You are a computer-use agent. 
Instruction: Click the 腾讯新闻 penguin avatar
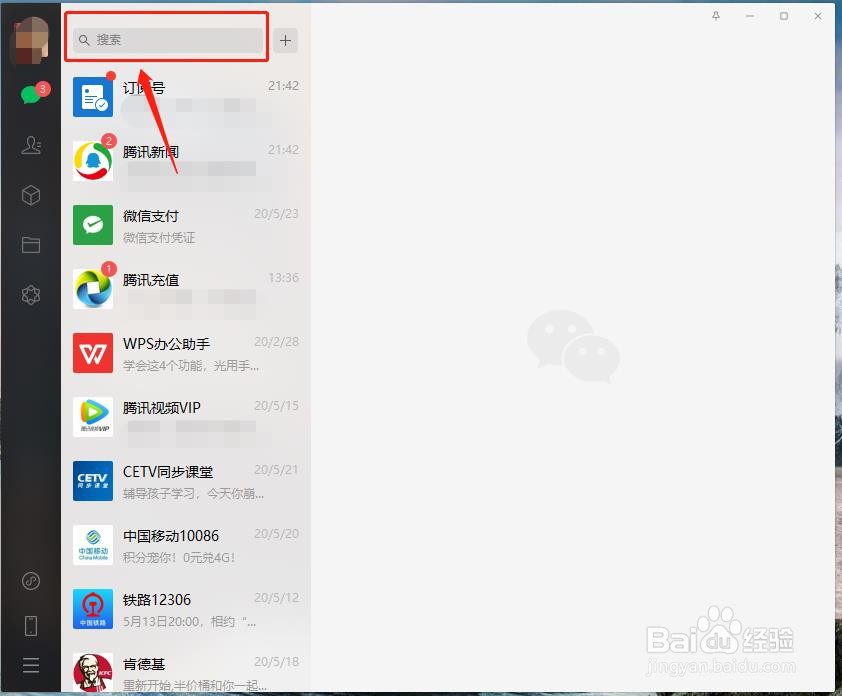click(x=93, y=161)
